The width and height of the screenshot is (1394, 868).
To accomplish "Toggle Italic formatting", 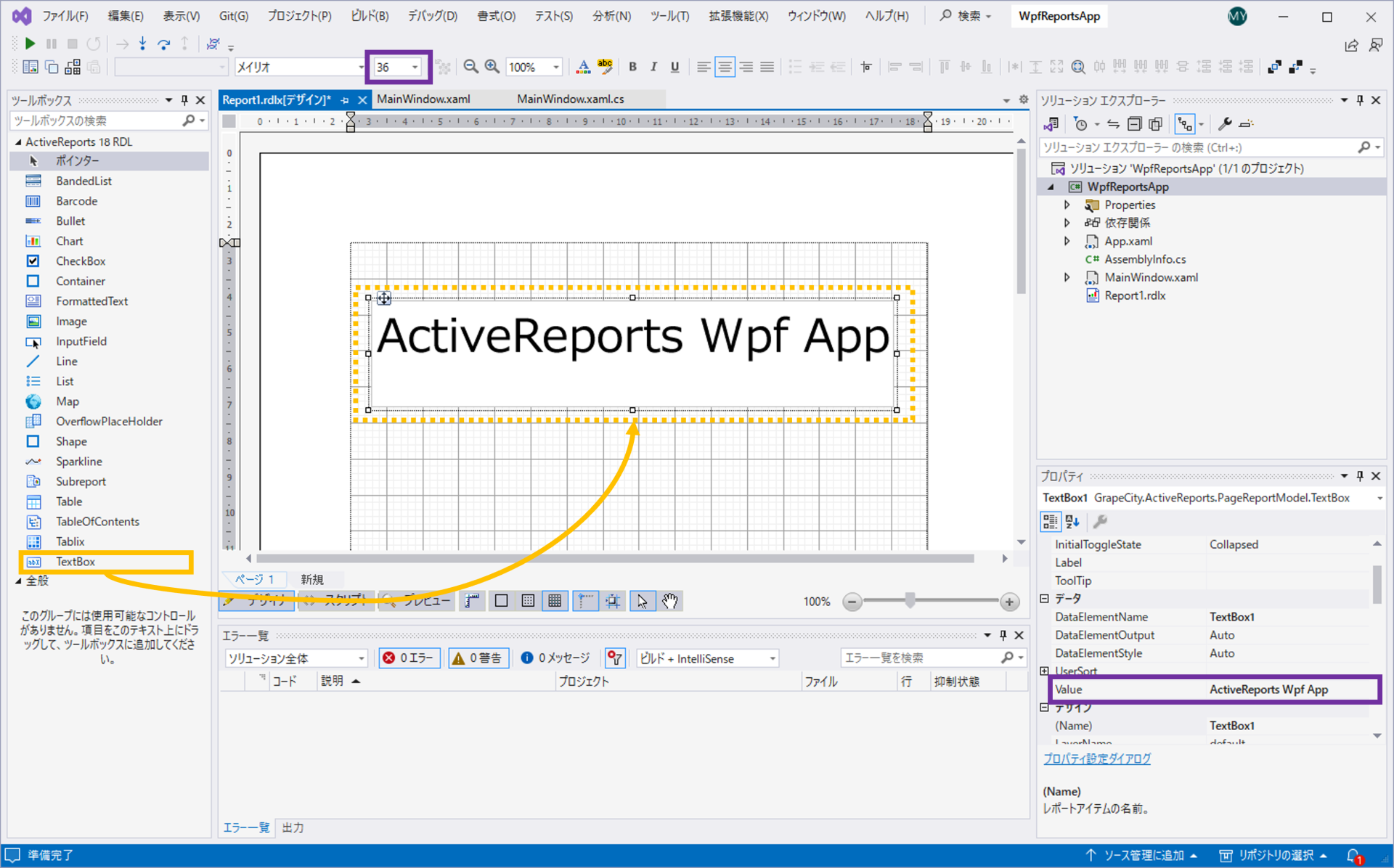I will click(653, 67).
